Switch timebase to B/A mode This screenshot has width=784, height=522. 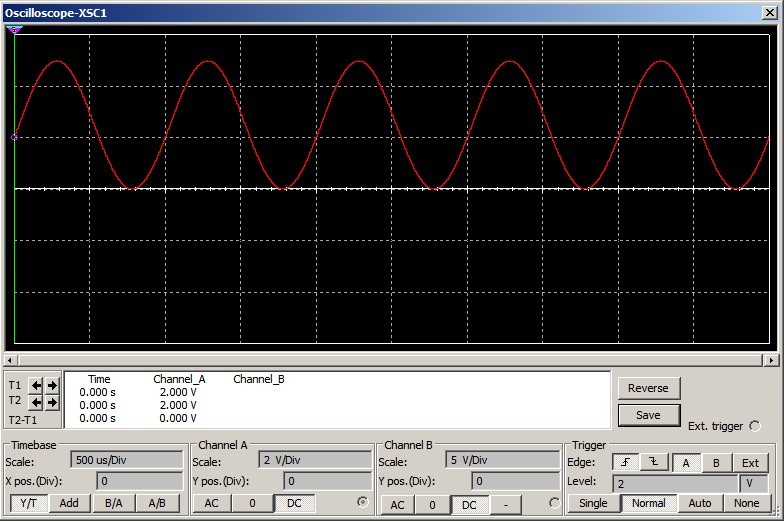pos(114,503)
